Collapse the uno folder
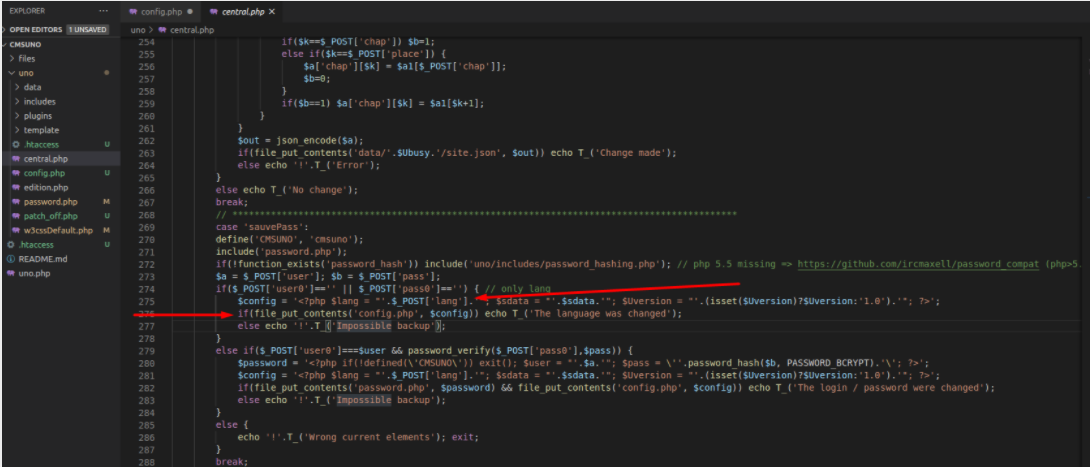Viewport: 1090px width, 467px height. coord(11,73)
